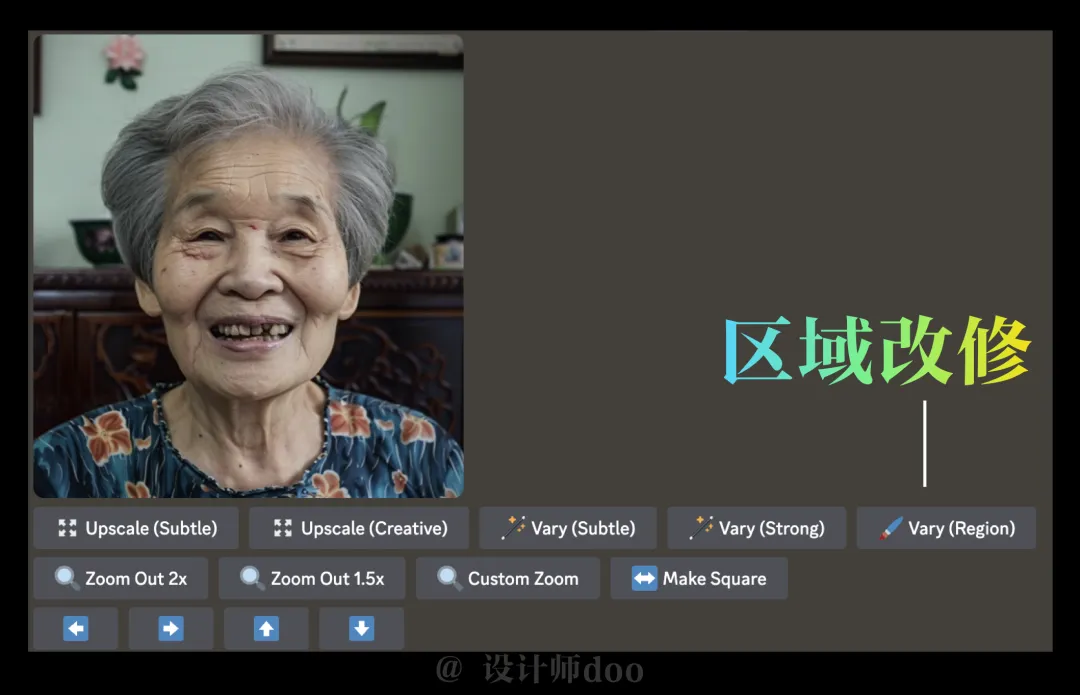Pan the image right with the right arrow
This screenshot has width=1080, height=695.
(171, 628)
